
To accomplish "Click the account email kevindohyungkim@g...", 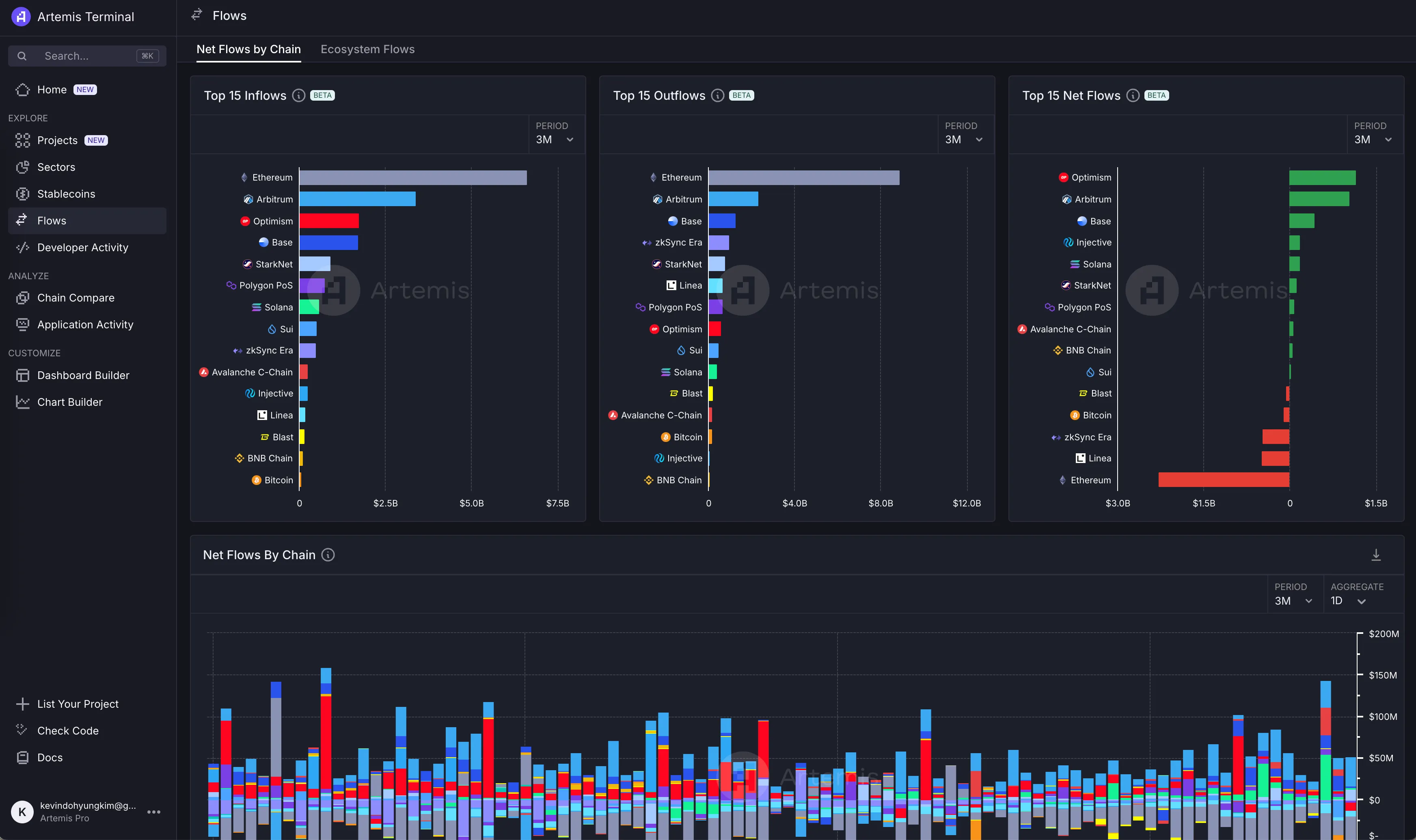I will click(88, 806).
